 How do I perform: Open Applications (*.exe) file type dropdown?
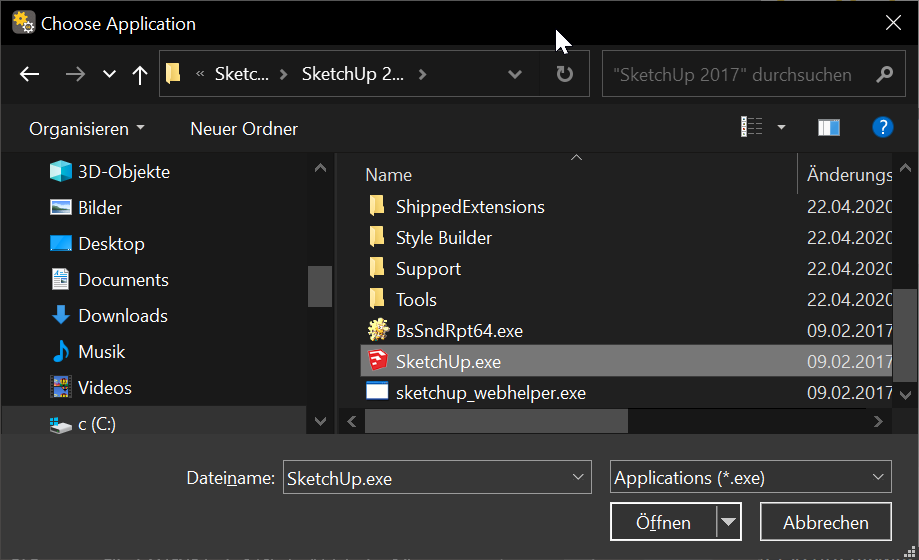click(750, 477)
